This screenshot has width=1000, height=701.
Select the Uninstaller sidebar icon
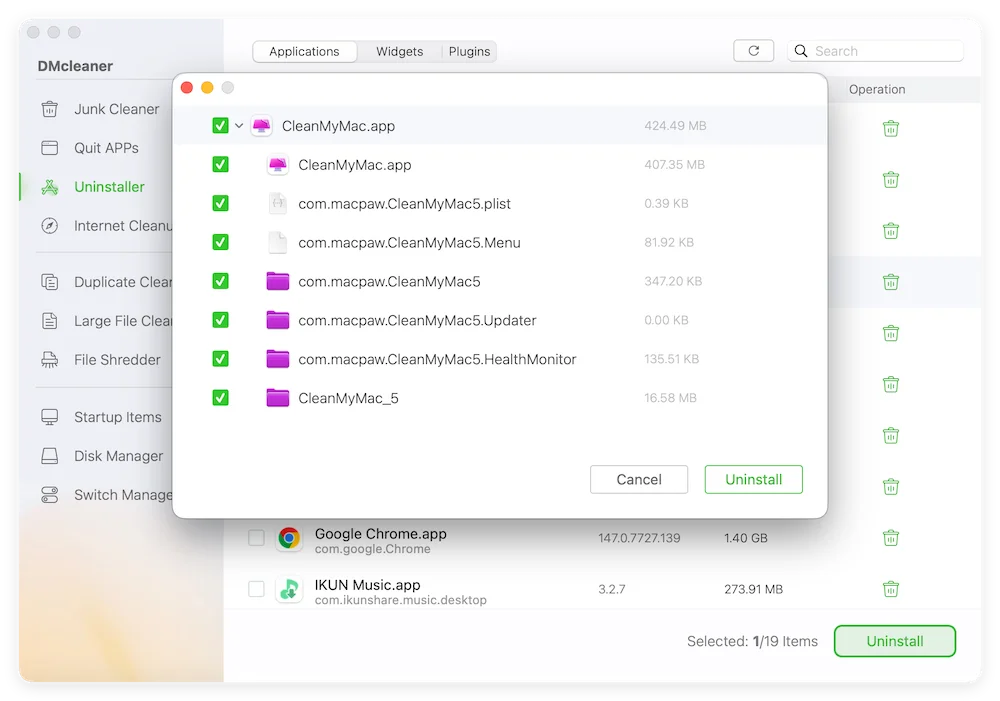click(x=49, y=187)
